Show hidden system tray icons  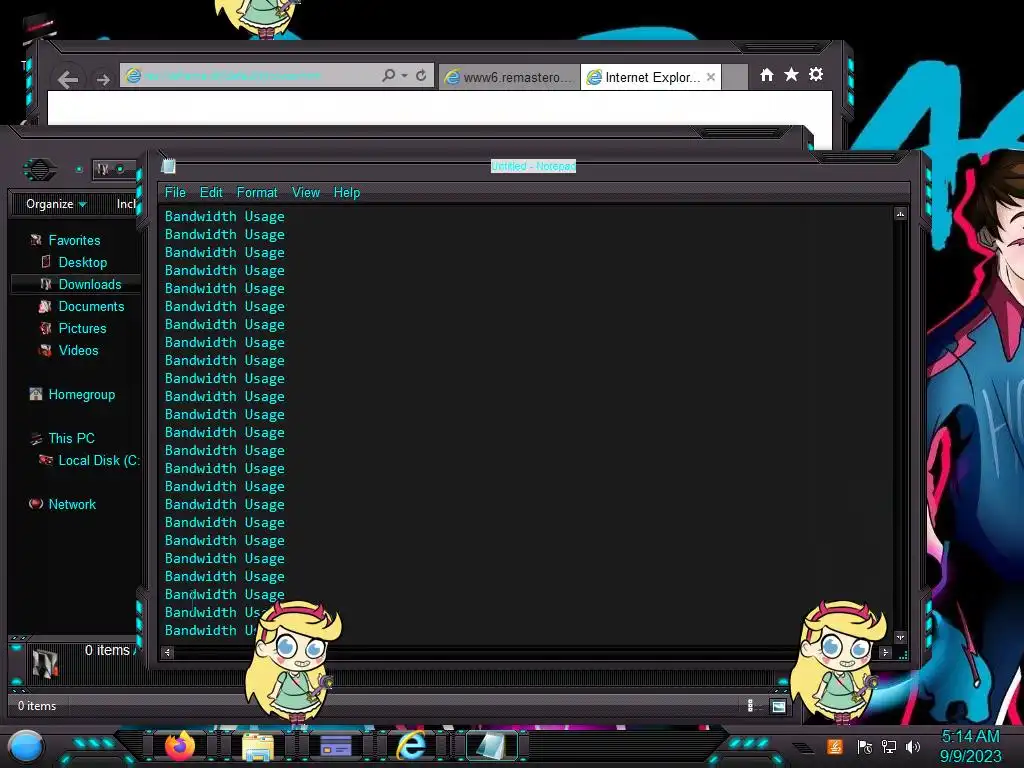point(803,747)
